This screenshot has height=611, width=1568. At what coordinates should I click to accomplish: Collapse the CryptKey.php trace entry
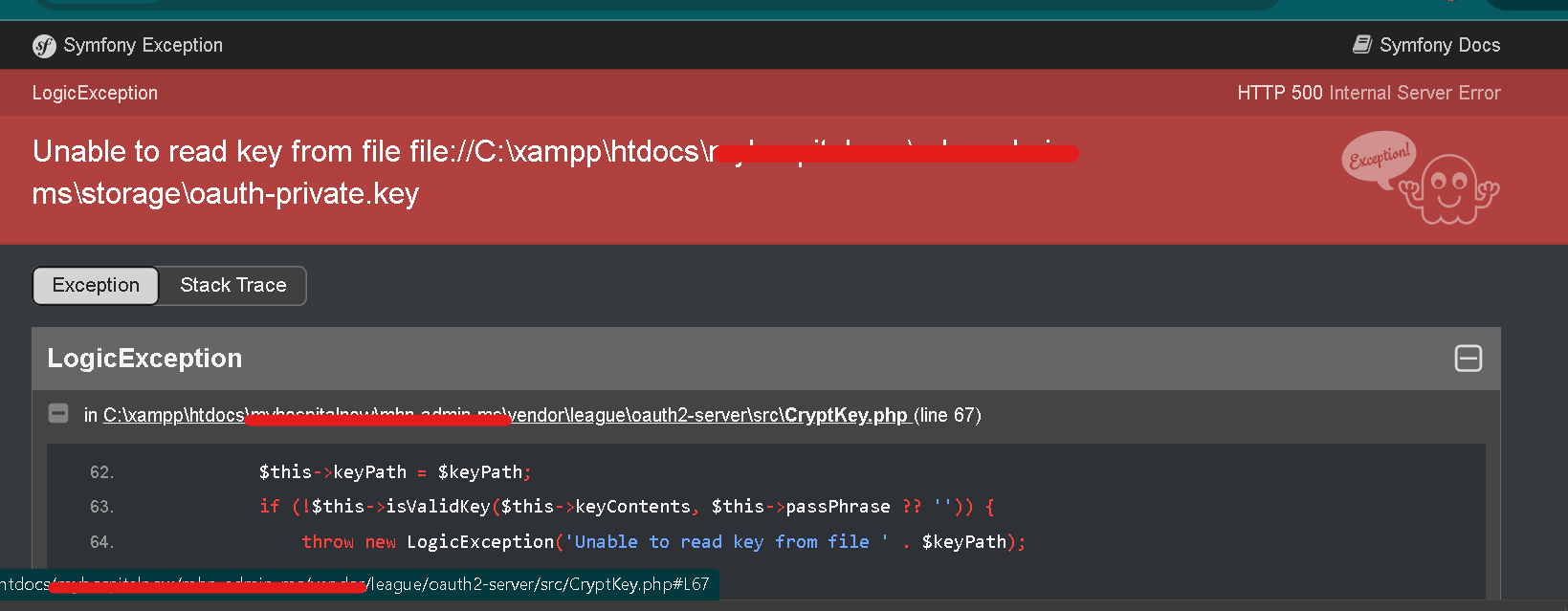58,413
